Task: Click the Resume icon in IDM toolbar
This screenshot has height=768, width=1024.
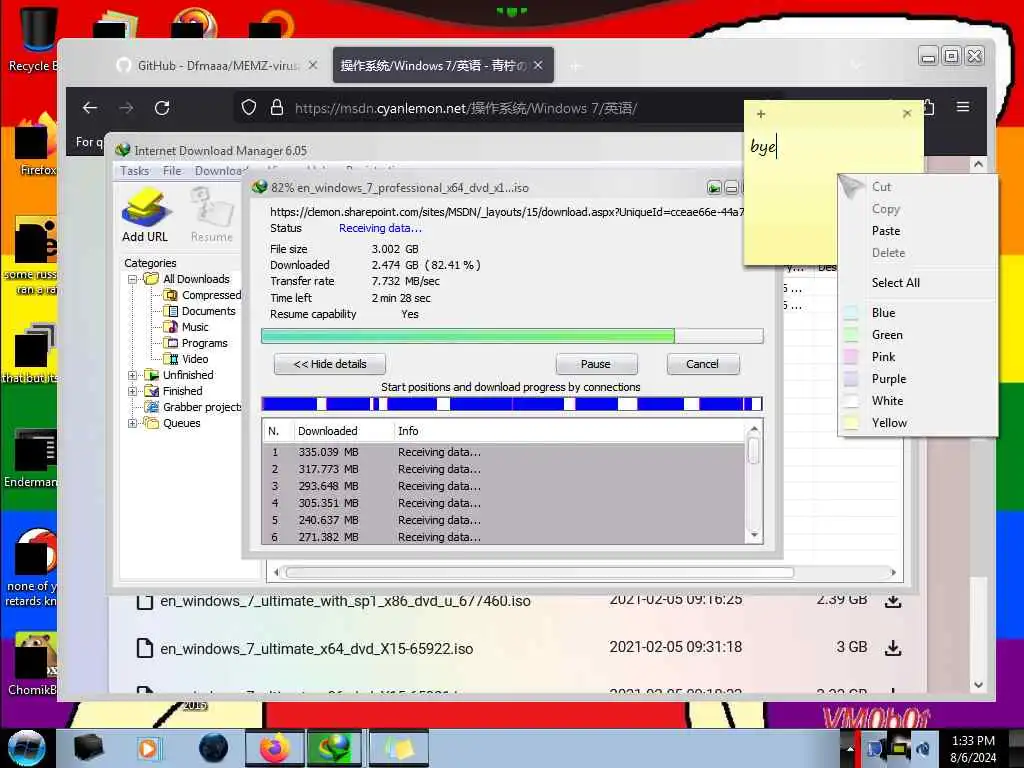Action: (212, 214)
